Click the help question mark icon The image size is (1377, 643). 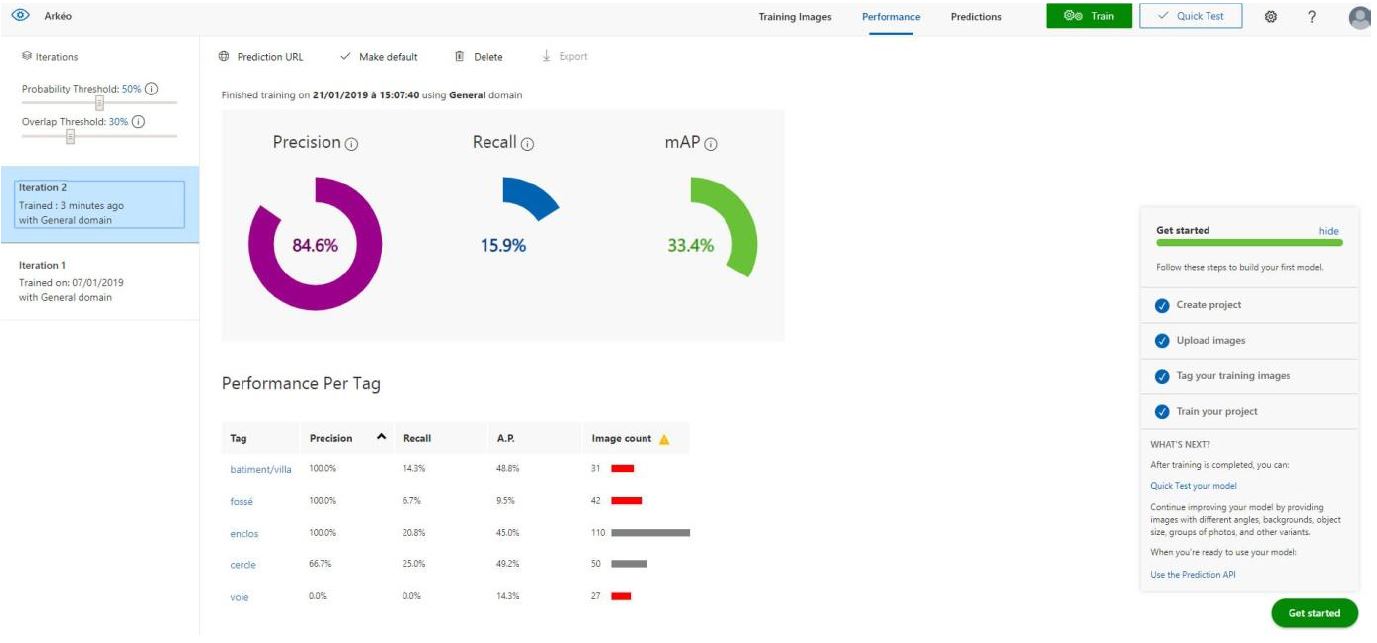(x=1311, y=17)
